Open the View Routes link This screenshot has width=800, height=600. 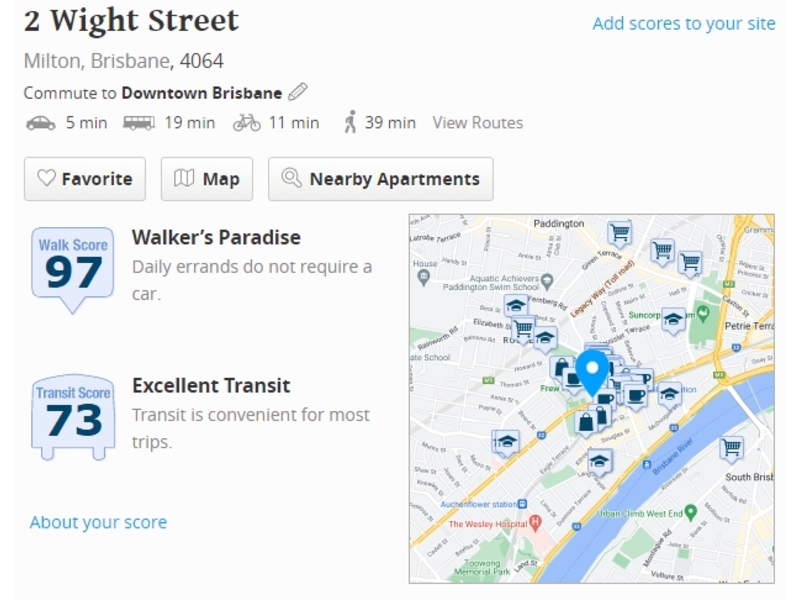(478, 123)
